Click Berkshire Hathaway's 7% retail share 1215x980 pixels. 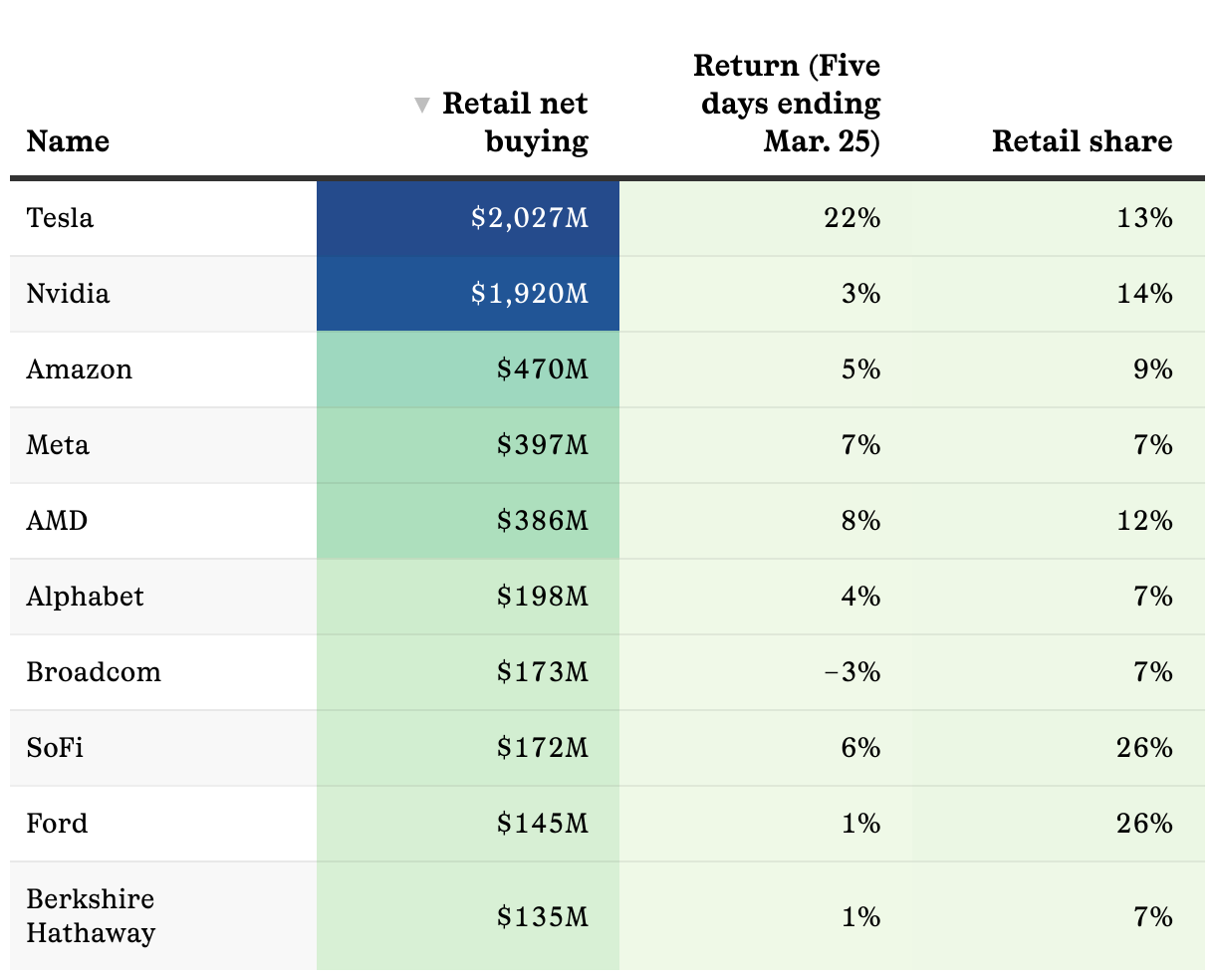point(1153,916)
